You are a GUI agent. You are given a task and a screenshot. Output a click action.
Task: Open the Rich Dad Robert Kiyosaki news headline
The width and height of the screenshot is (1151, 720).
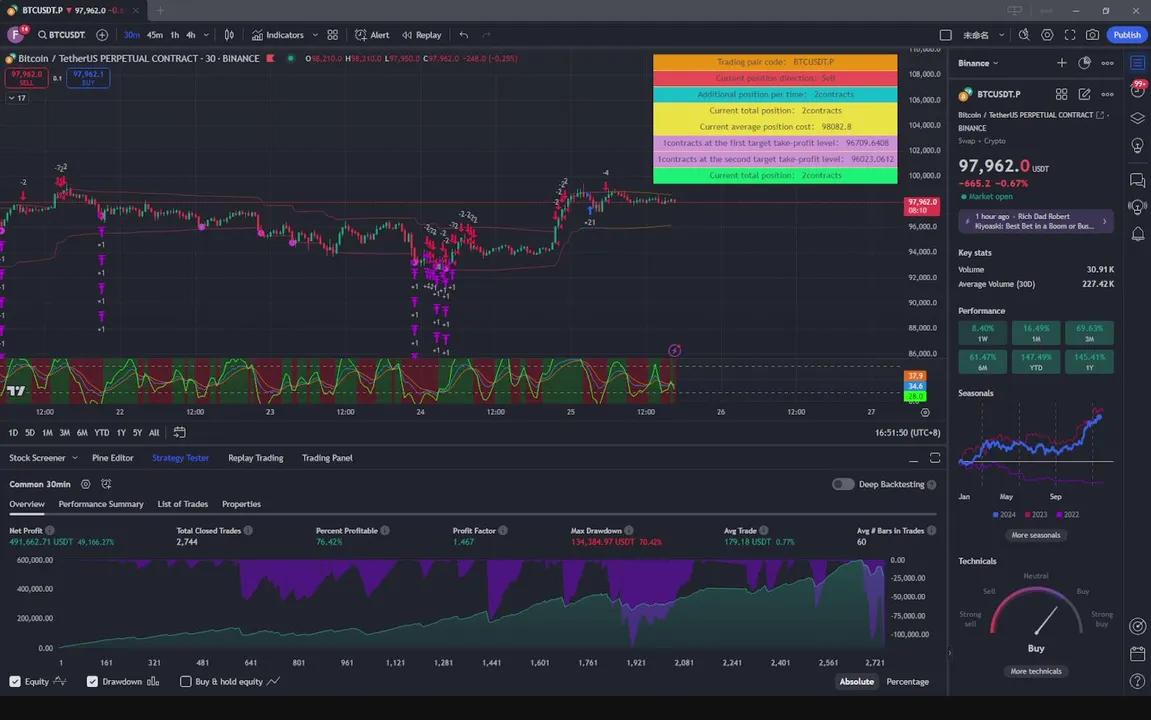[1036, 221]
